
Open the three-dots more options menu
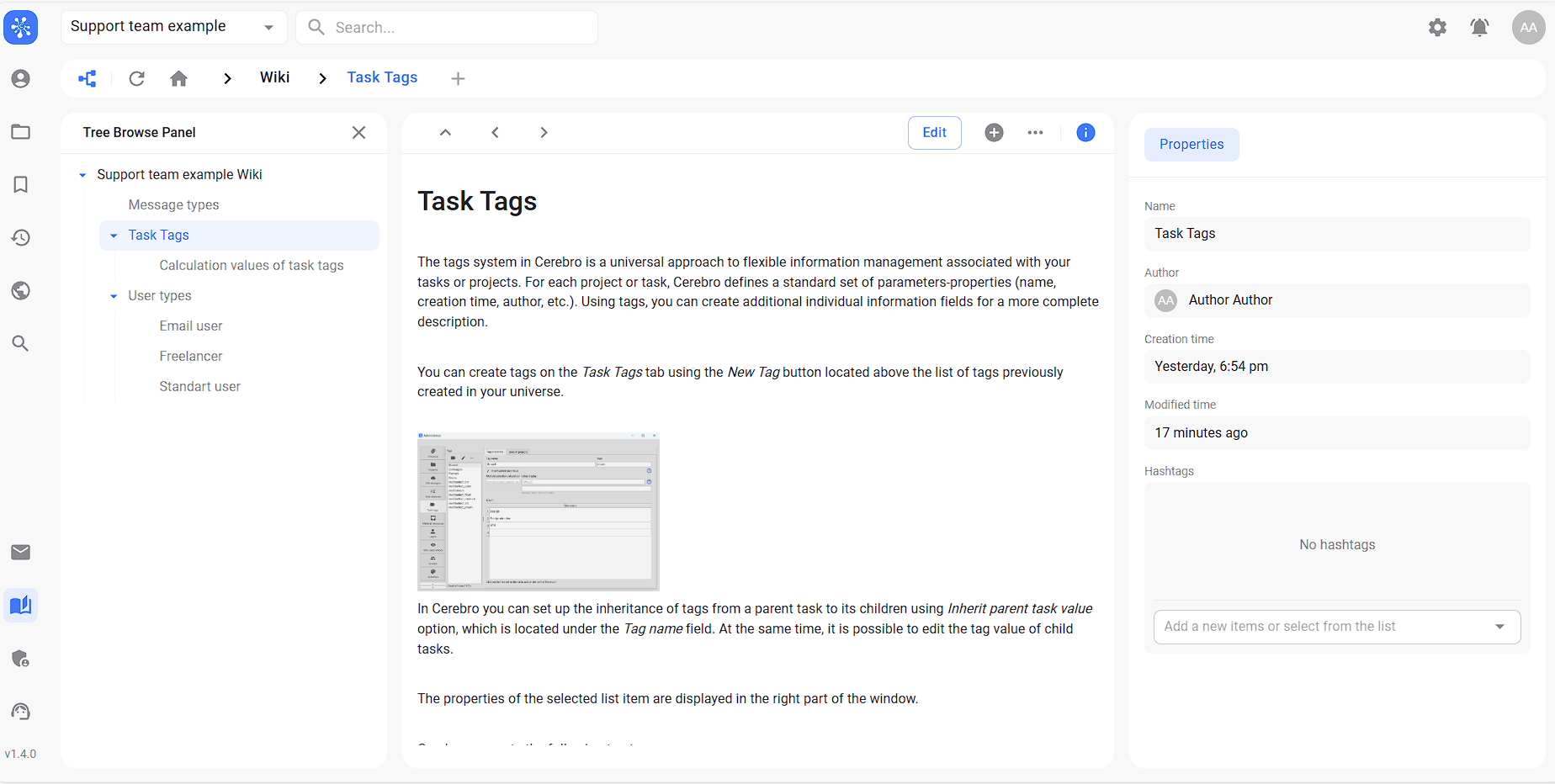coord(1035,132)
